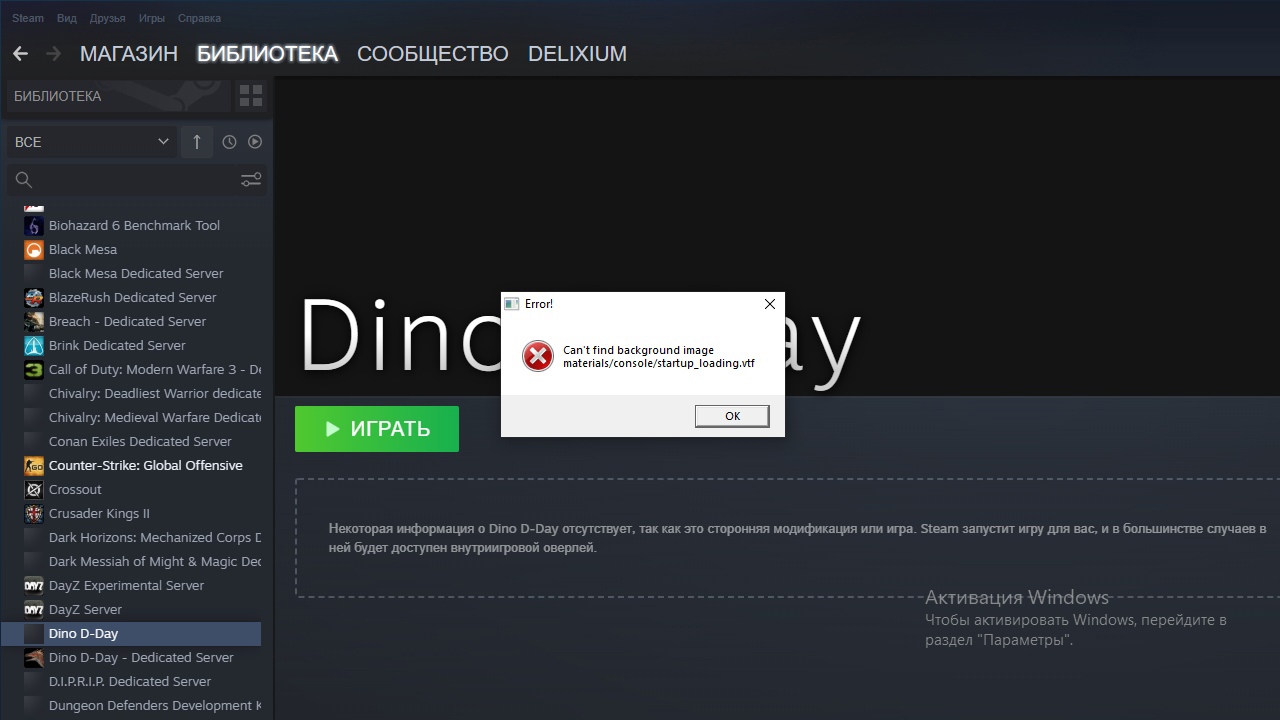
Task: Open the Игры menu
Action: (x=152, y=18)
